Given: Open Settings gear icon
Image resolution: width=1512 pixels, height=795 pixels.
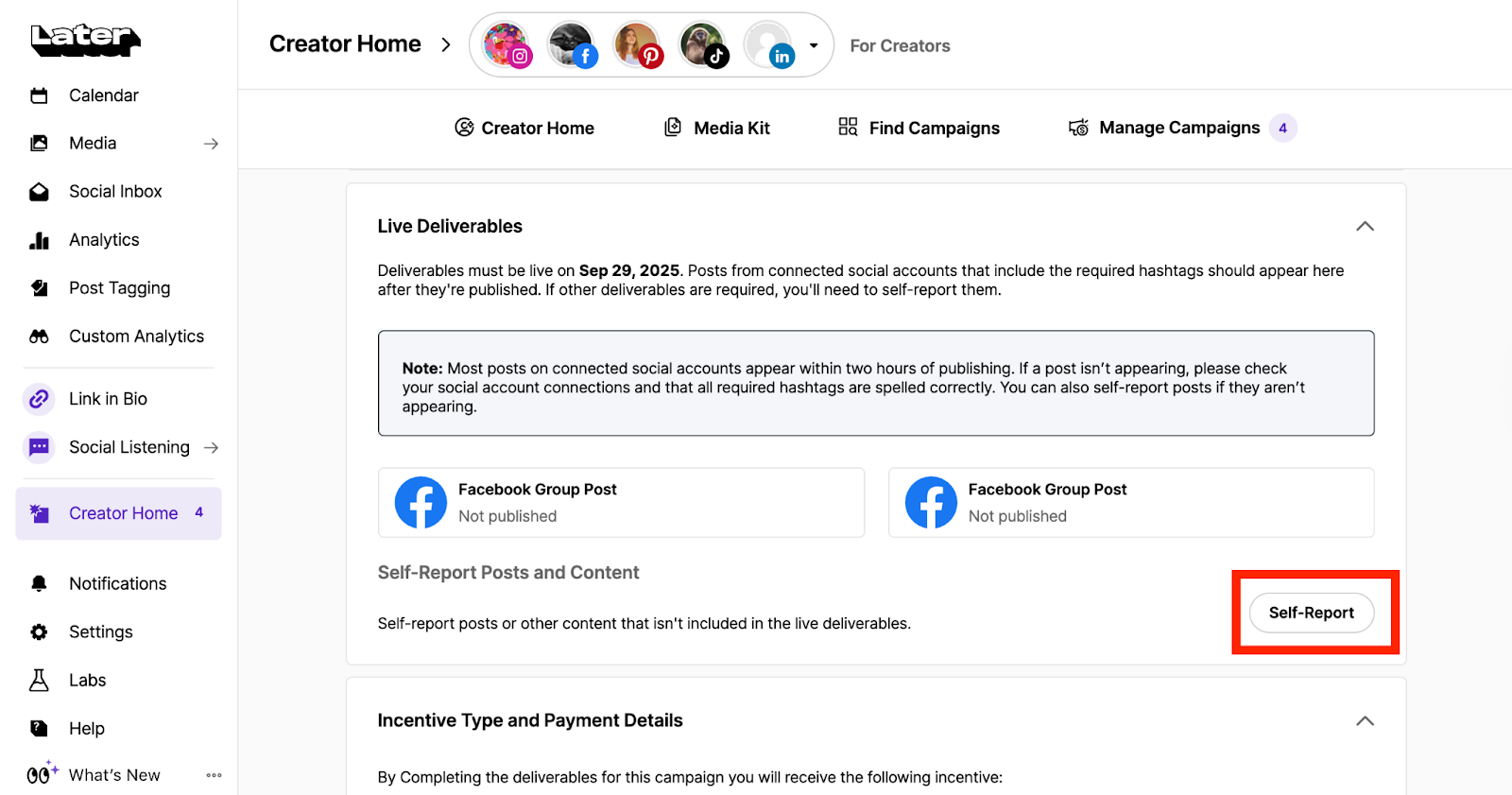Looking at the screenshot, I should pyautogui.click(x=39, y=632).
